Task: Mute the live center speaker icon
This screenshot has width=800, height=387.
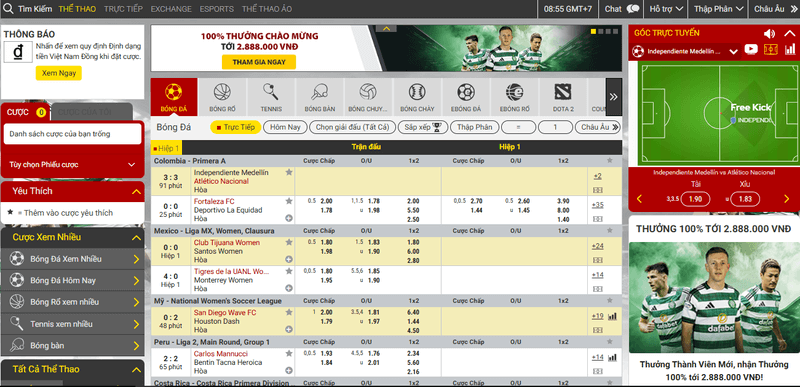Action: 769,34
